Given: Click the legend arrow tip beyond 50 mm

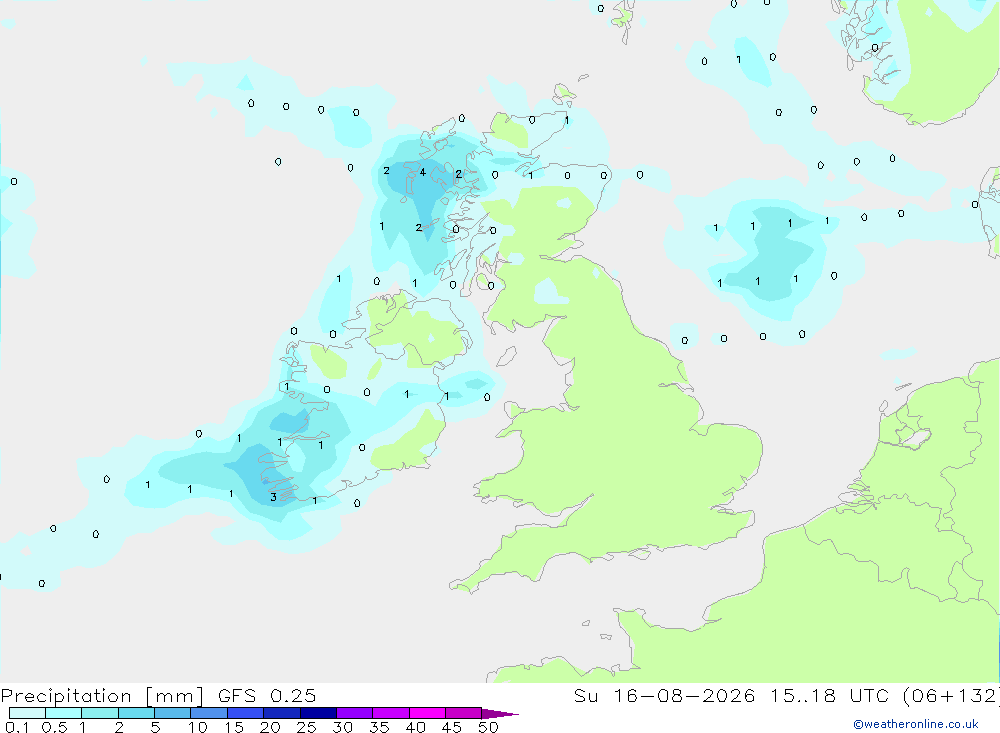Looking at the screenshot, I should click(500, 713).
